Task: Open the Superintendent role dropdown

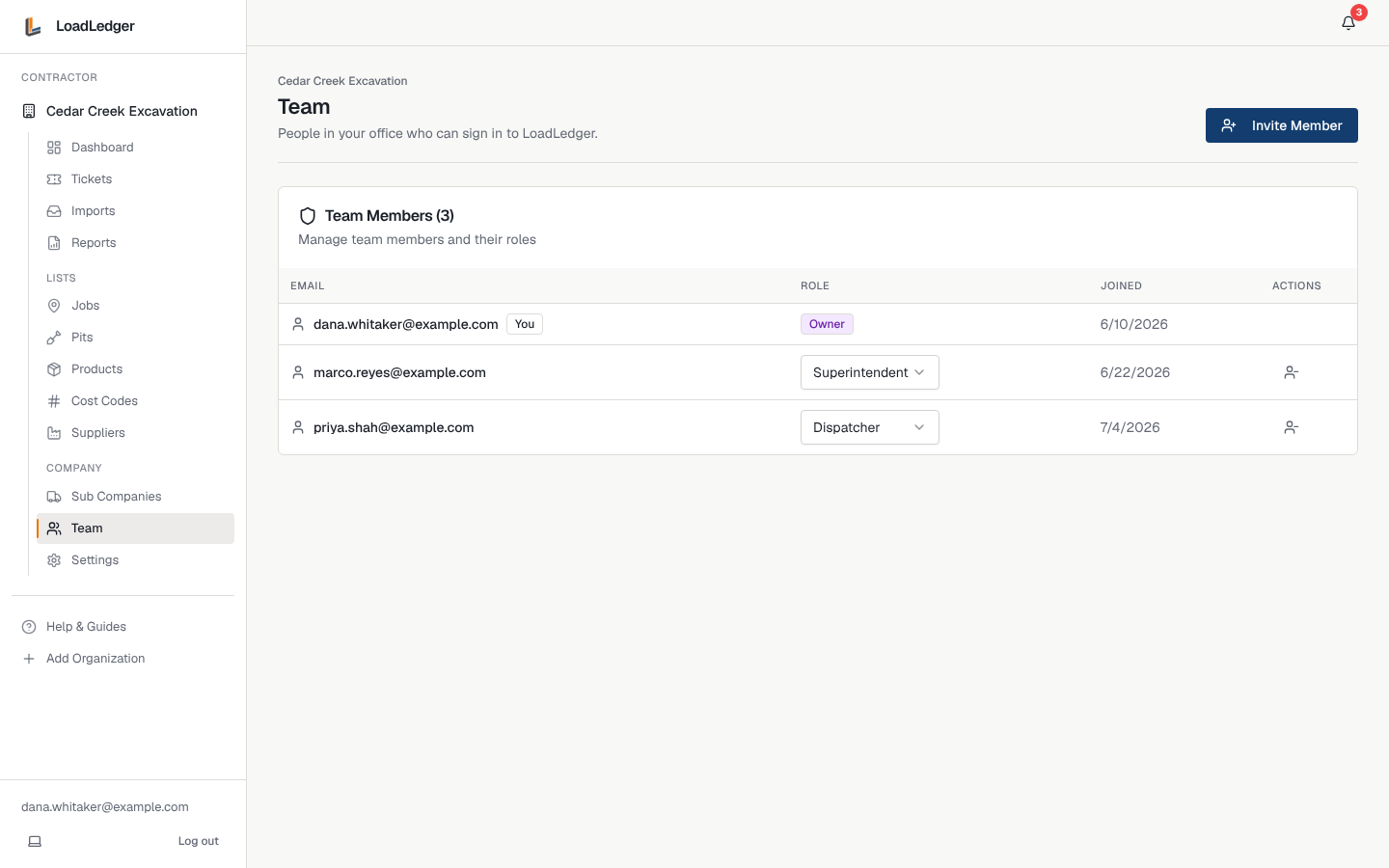Action: click(870, 372)
